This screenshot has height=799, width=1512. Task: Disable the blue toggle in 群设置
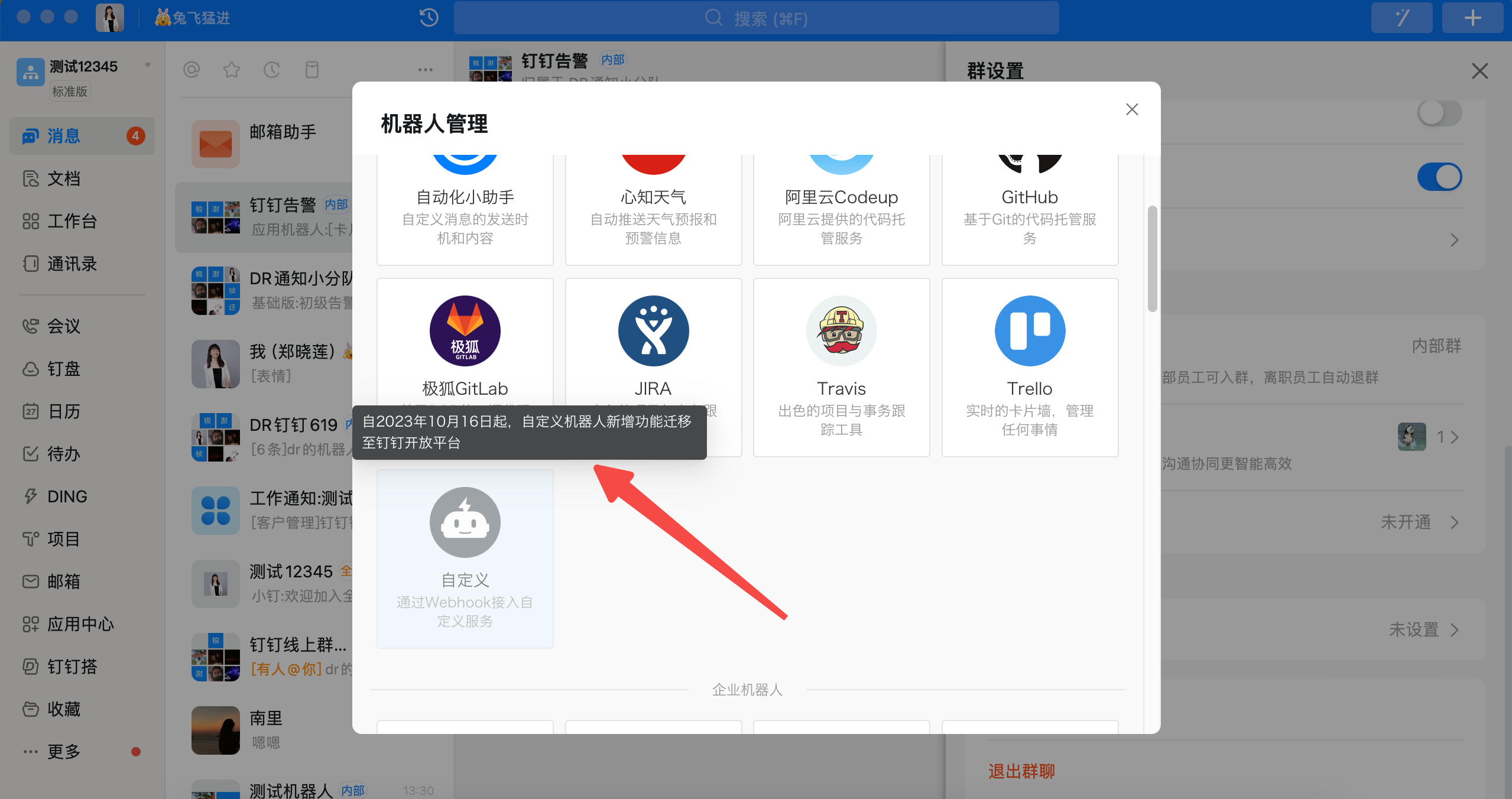click(1439, 177)
